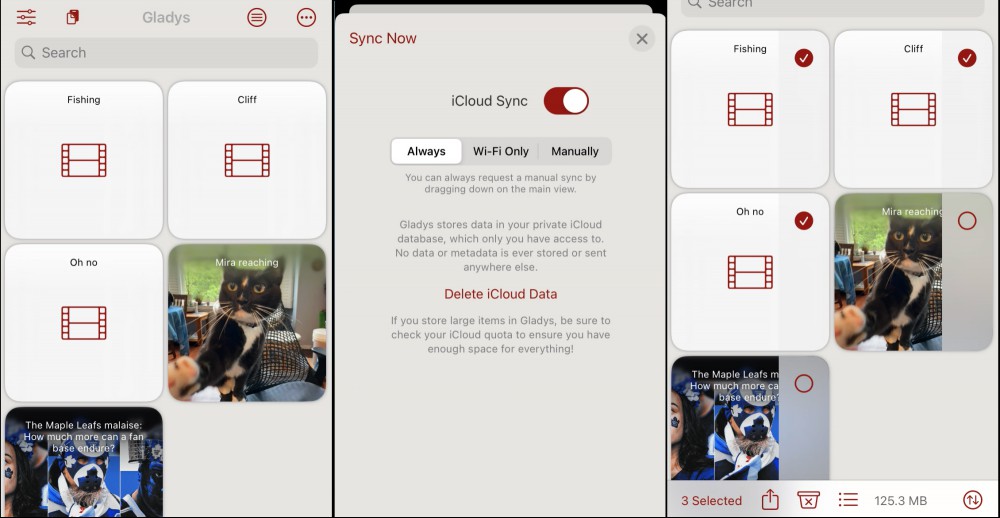Tap the list options icon in bottom toolbar

pyautogui.click(x=848, y=500)
